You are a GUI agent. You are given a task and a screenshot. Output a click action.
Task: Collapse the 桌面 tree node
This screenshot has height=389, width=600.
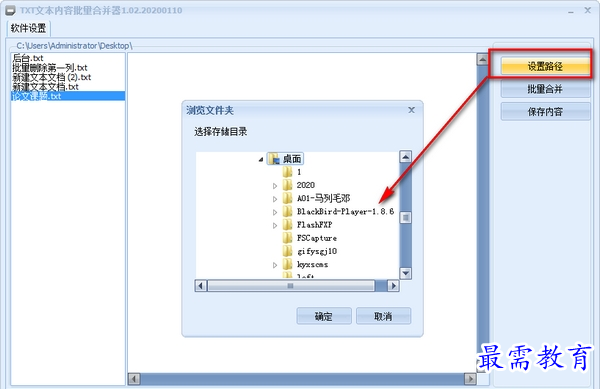[x=261, y=159]
